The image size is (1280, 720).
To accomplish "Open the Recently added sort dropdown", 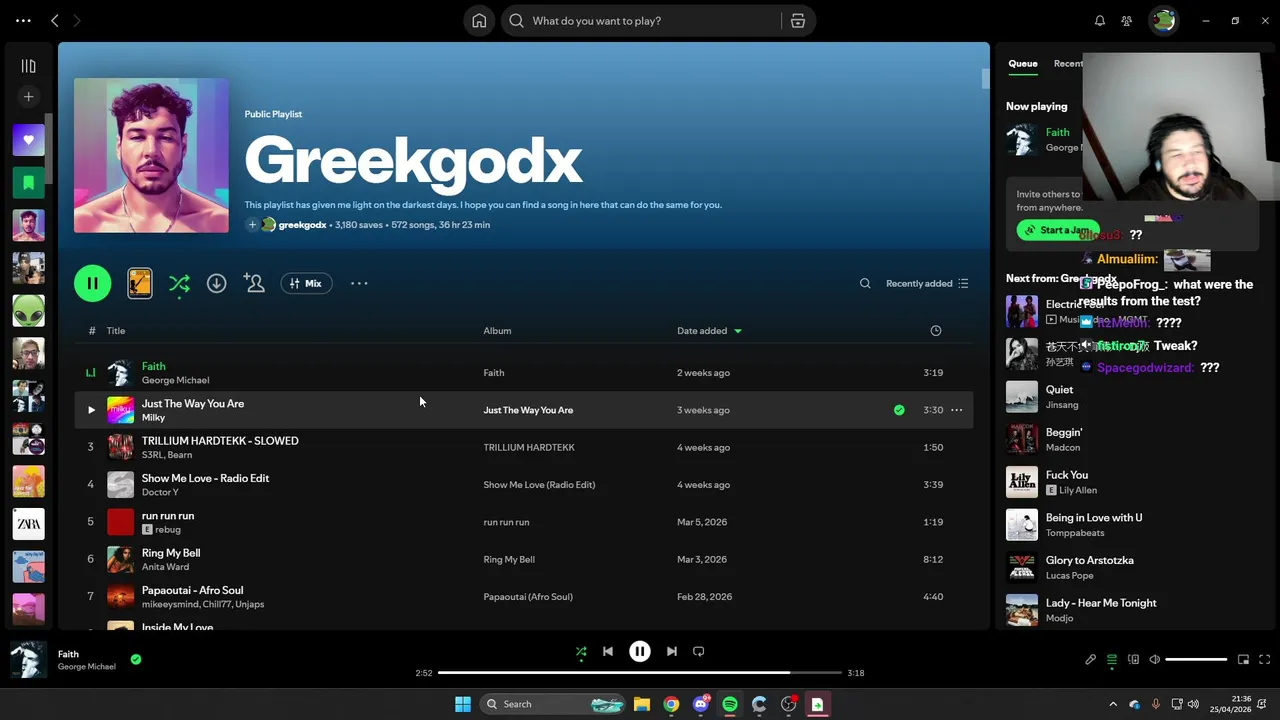I will [x=927, y=284].
